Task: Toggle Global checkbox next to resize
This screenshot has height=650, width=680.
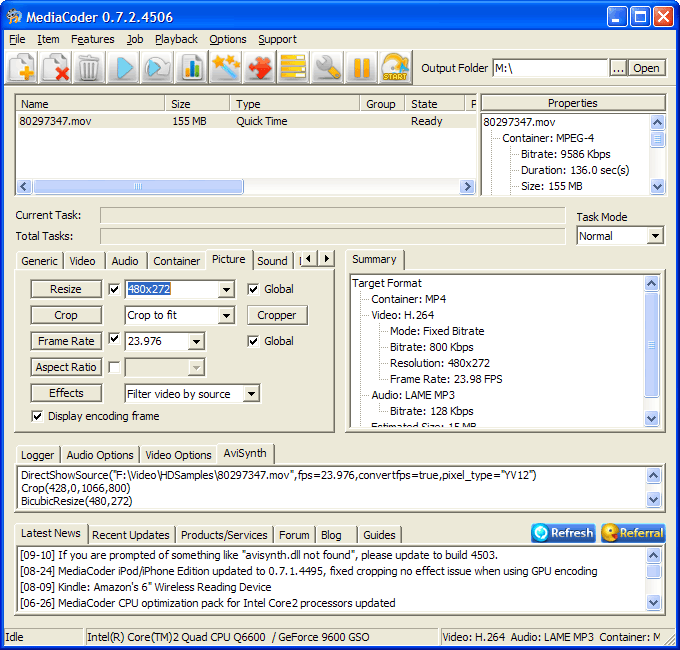Action: [x=253, y=289]
